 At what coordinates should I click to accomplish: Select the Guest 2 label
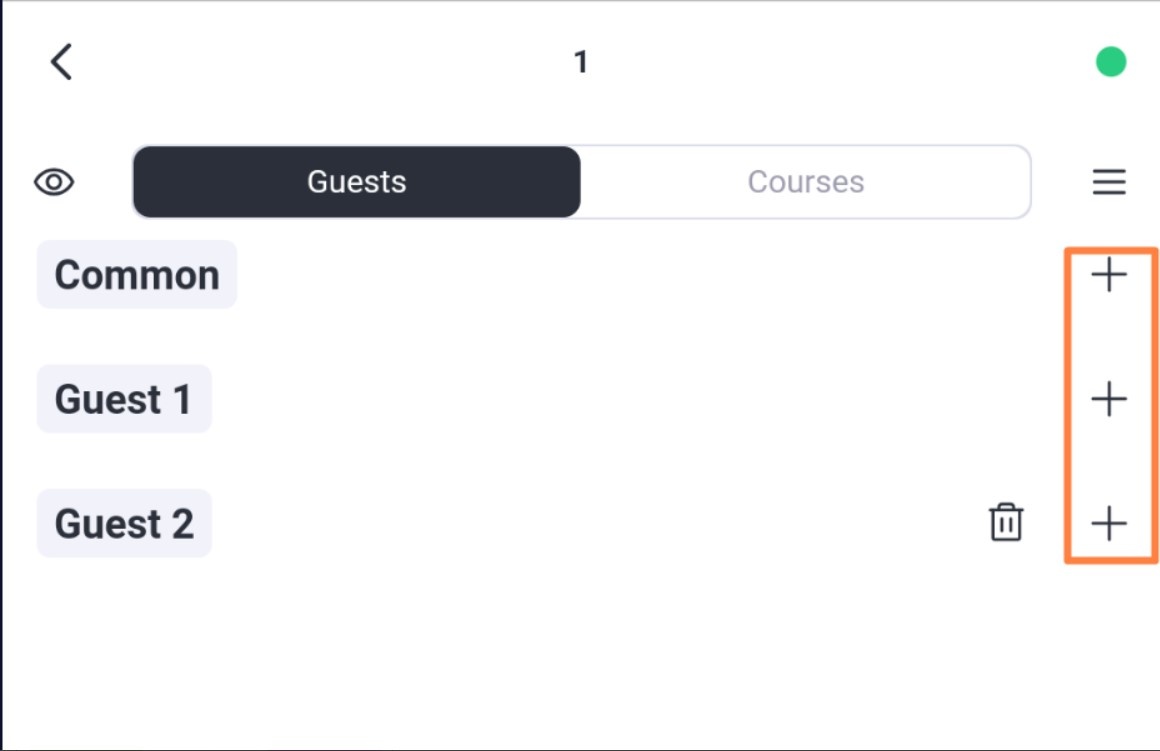tap(124, 523)
